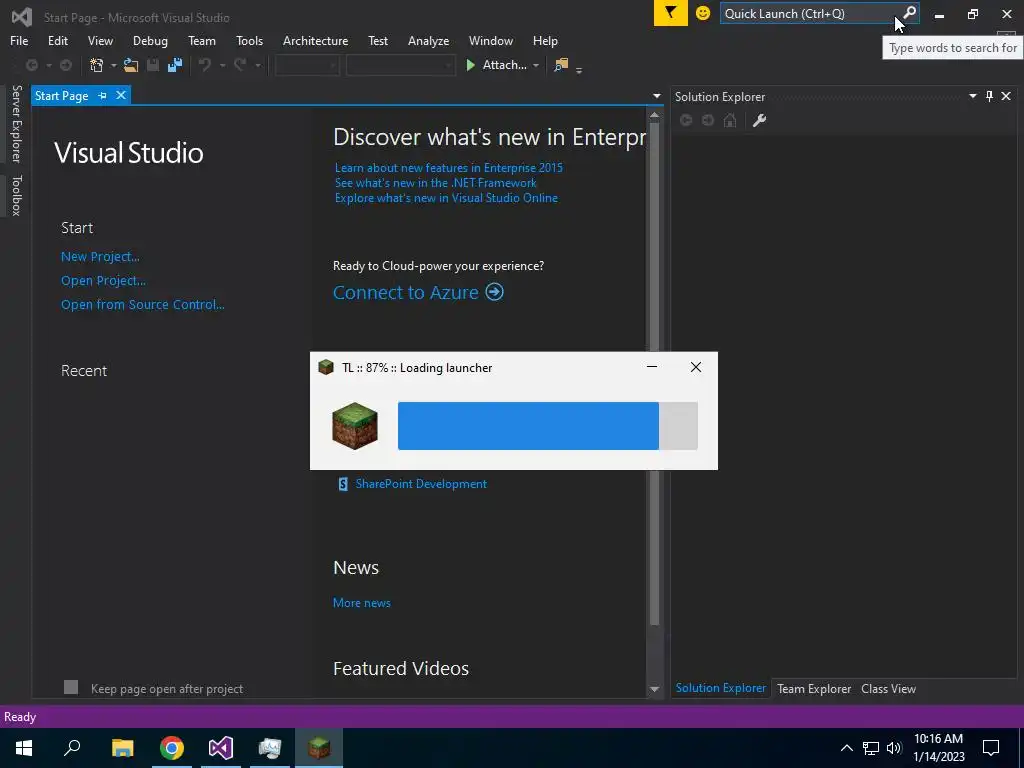Image resolution: width=1024 pixels, height=768 pixels.
Task: Click the Minecraft launcher taskbar icon
Action: 319,748
